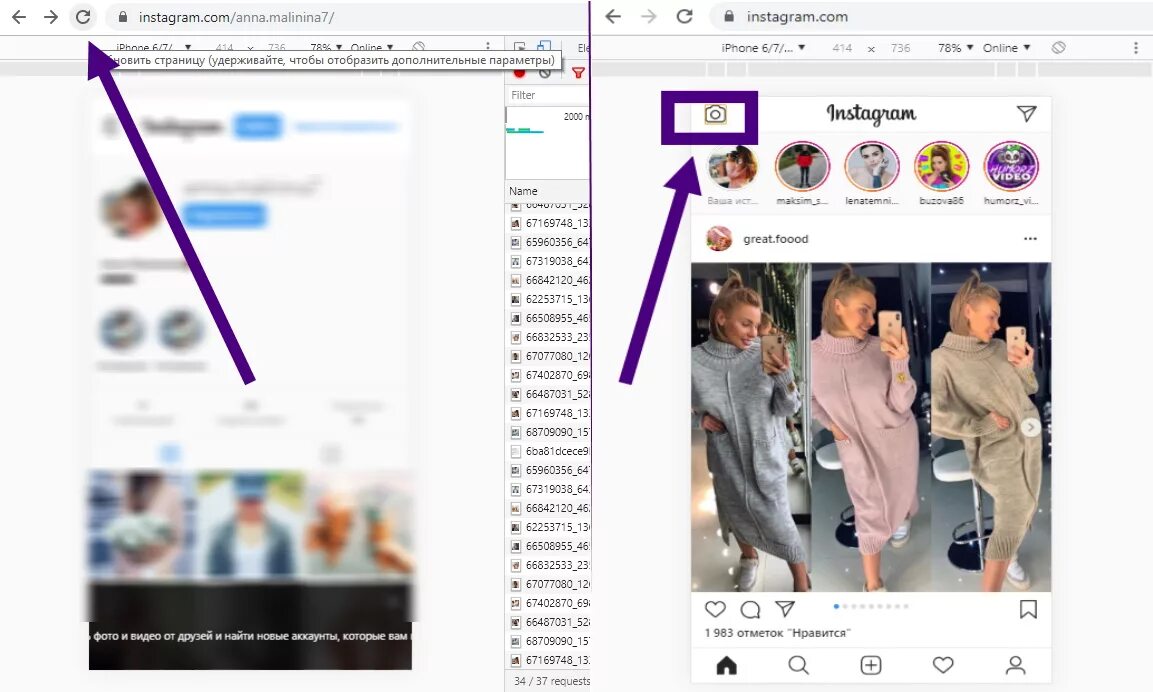
Task: View site info lock in left window
Action: click(123, 17)
